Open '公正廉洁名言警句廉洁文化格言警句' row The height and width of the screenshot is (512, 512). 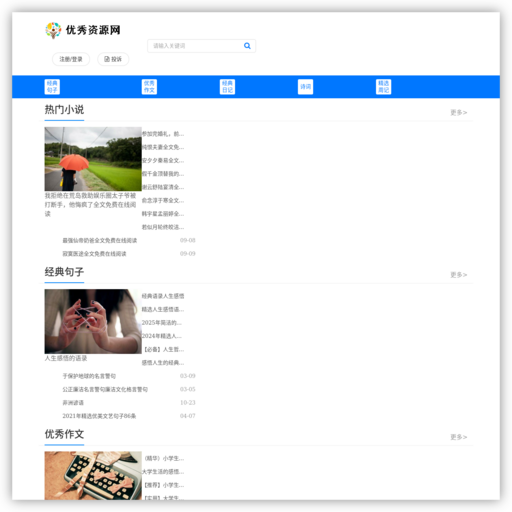pyautogui.click(x=105, y=389)
